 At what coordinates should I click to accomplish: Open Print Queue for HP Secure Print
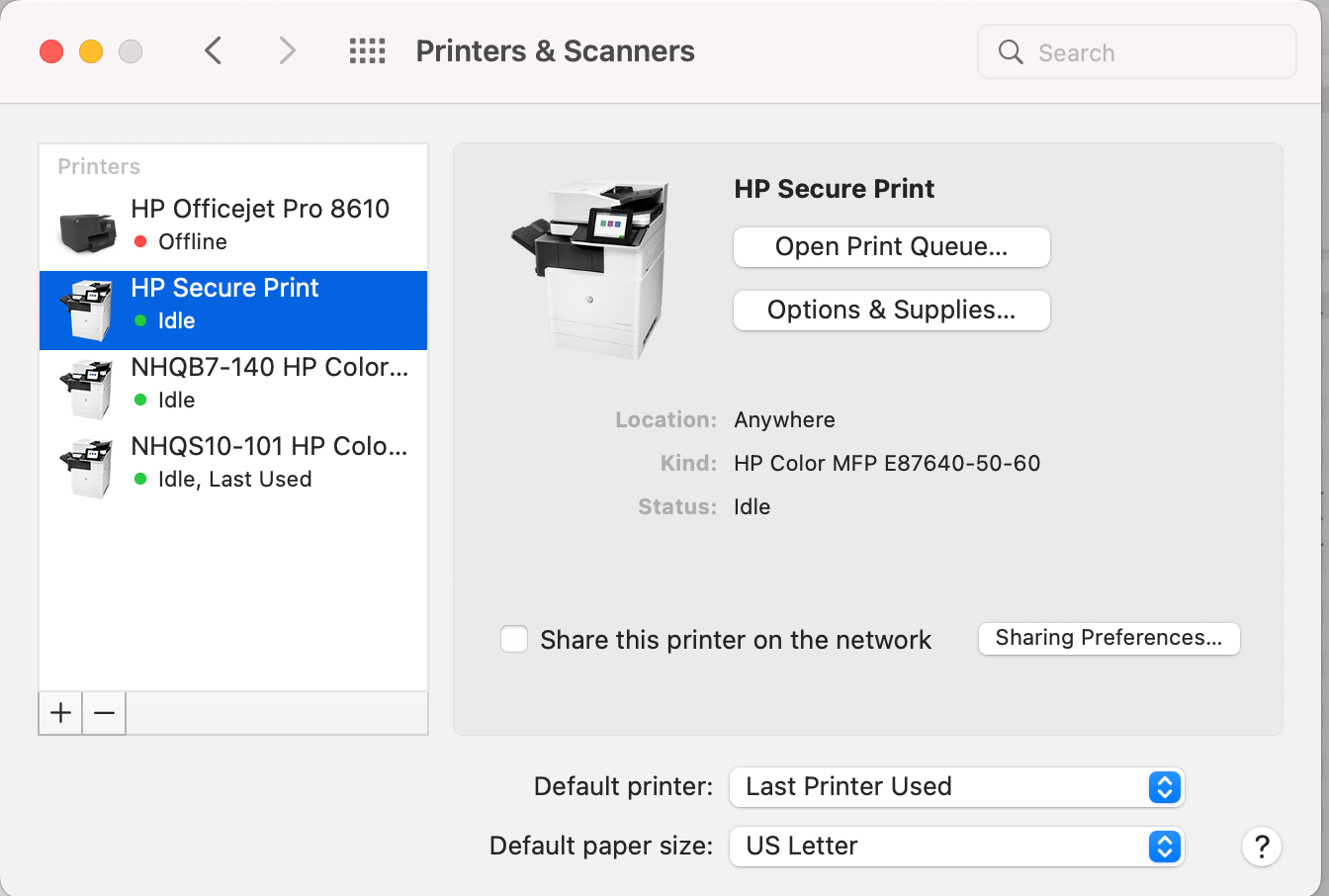tap(891, 247)
